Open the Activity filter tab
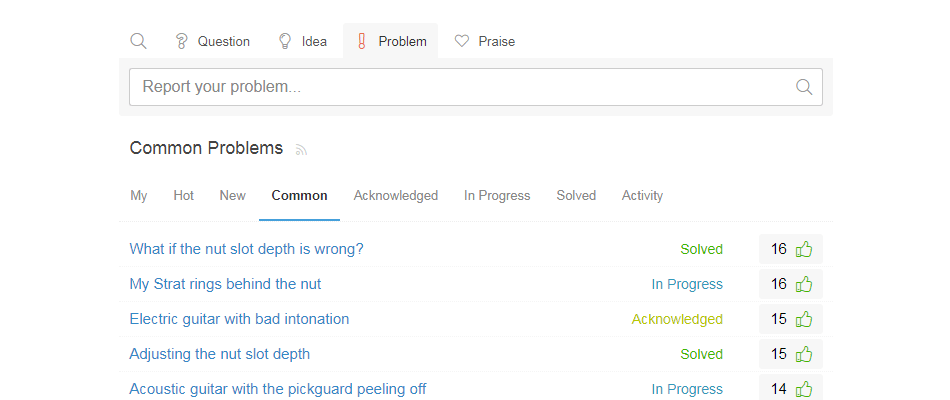The height and width of the screenshot is (400, 950). (642, 196)
